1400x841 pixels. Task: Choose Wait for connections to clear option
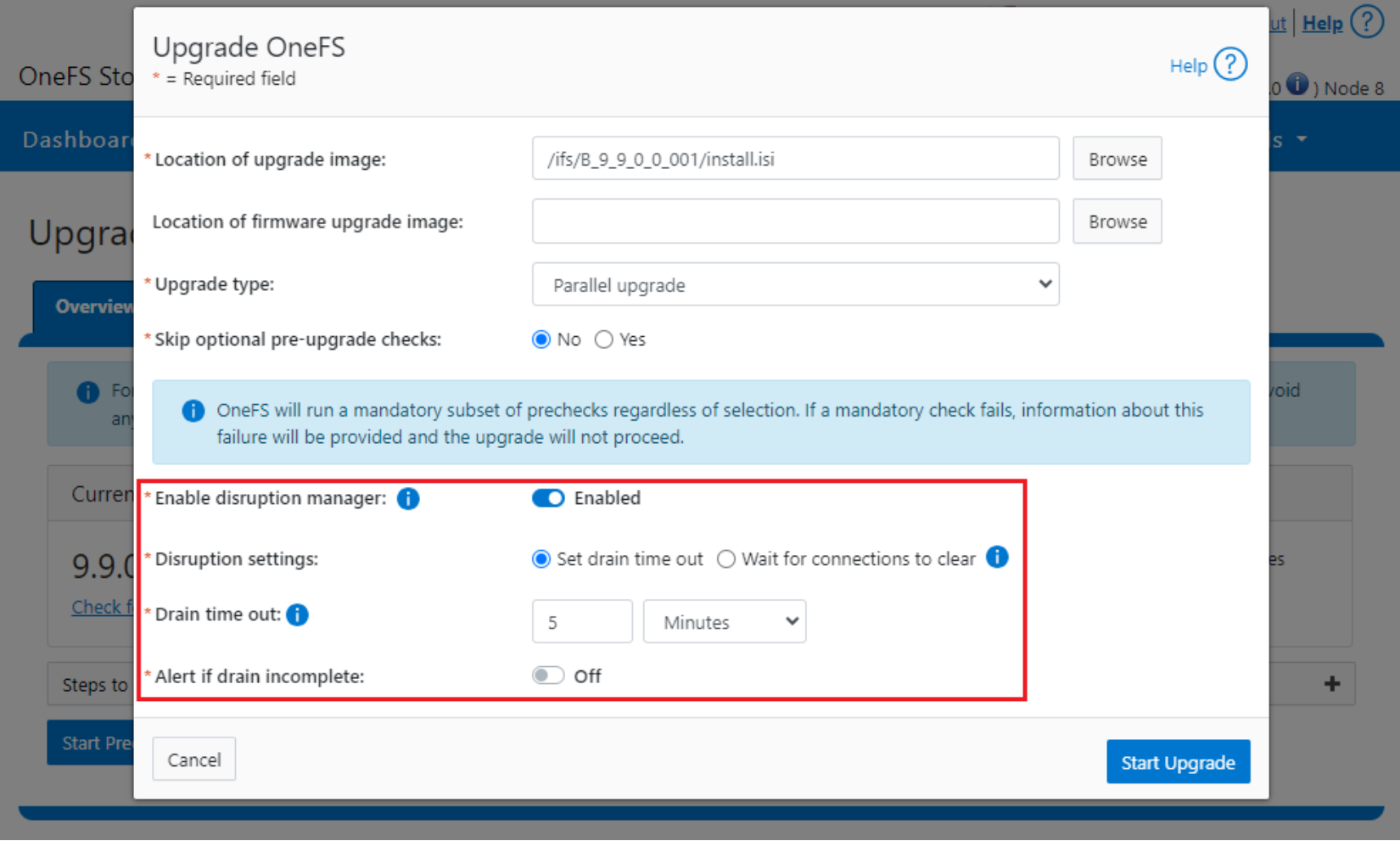click(726, 559)
